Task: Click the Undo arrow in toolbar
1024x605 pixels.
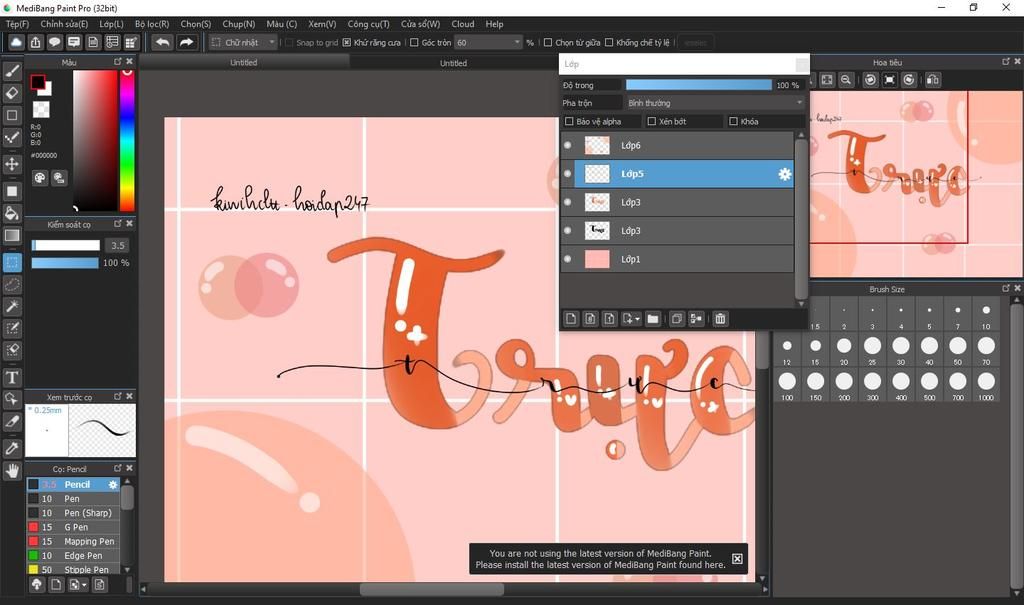Action: tap(162, 42)
